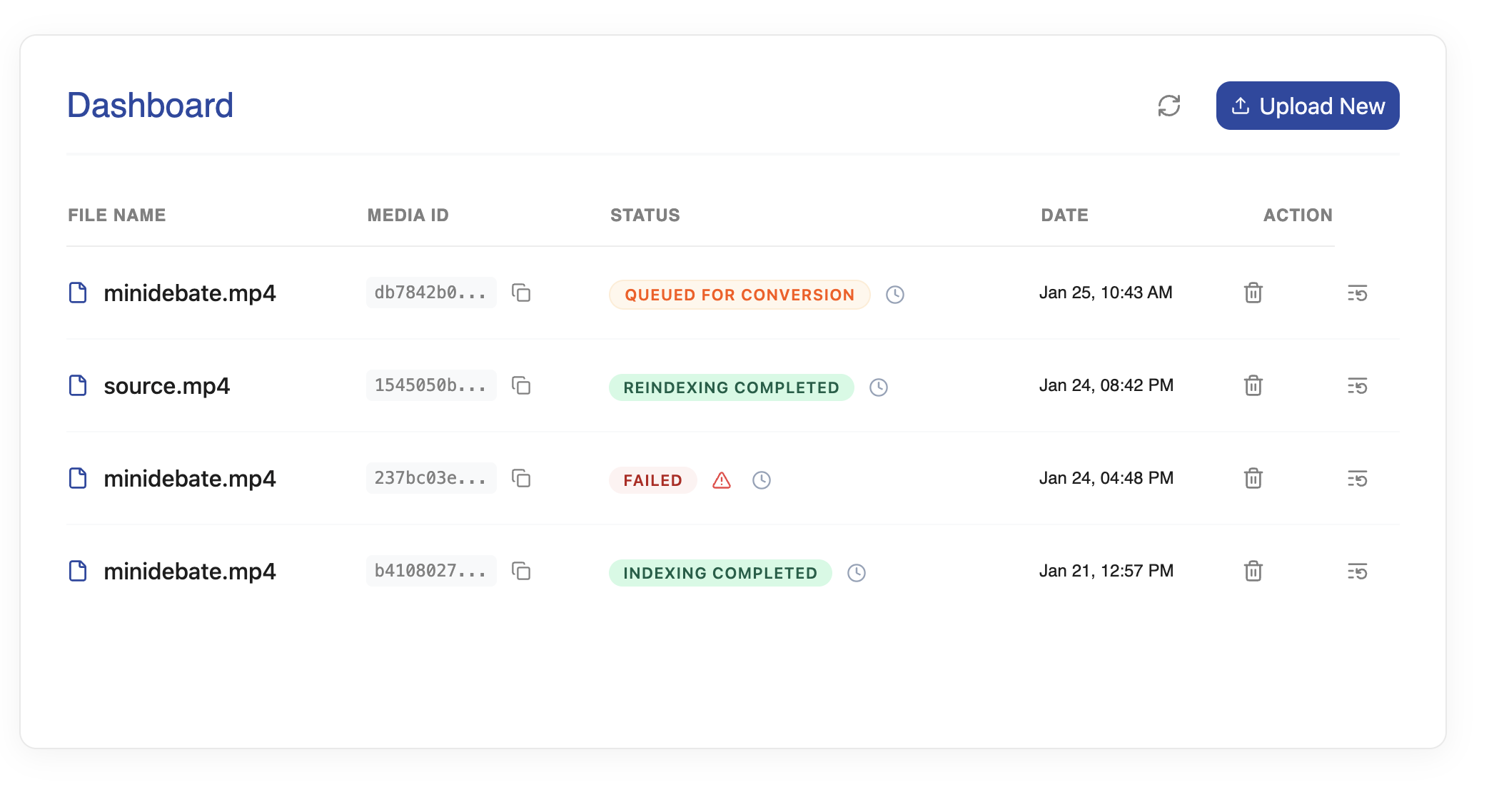The width and height of the screenshot is (1489, 812).
Task: Click the file icon beside source.mp4
Action: click(x=78, y=385)
